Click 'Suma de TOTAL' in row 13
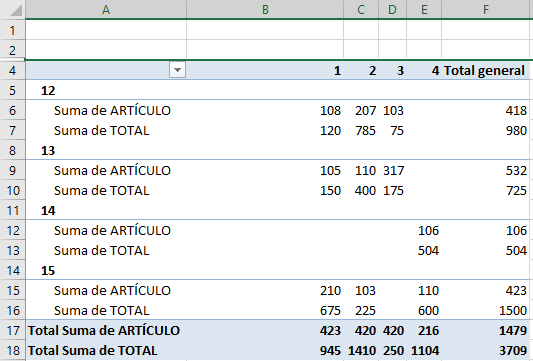533x361 pixels. coord(101,251)
